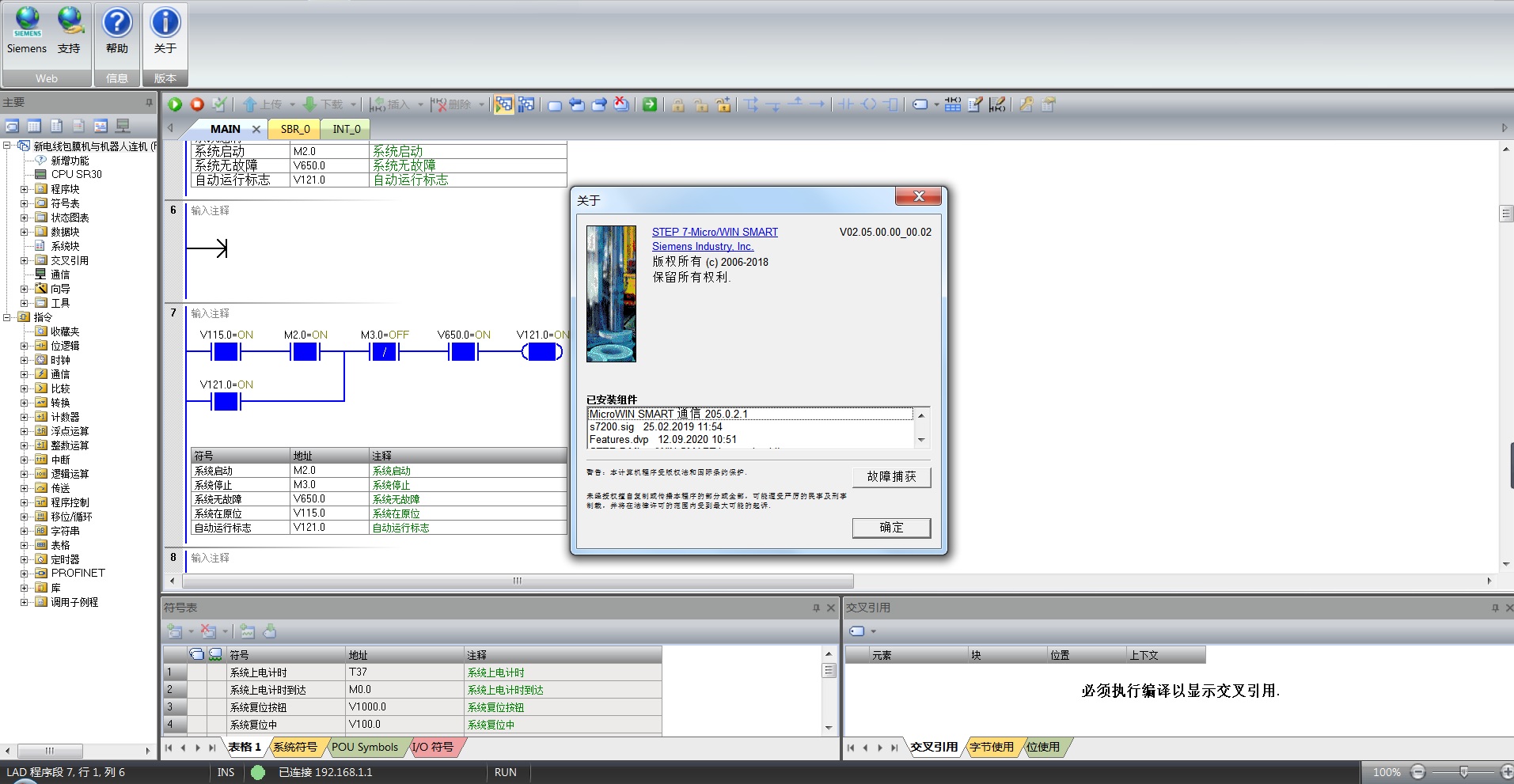Switch to the SBR_0 tab
The height and width of the screenshot is (784, 1514).
295,129
